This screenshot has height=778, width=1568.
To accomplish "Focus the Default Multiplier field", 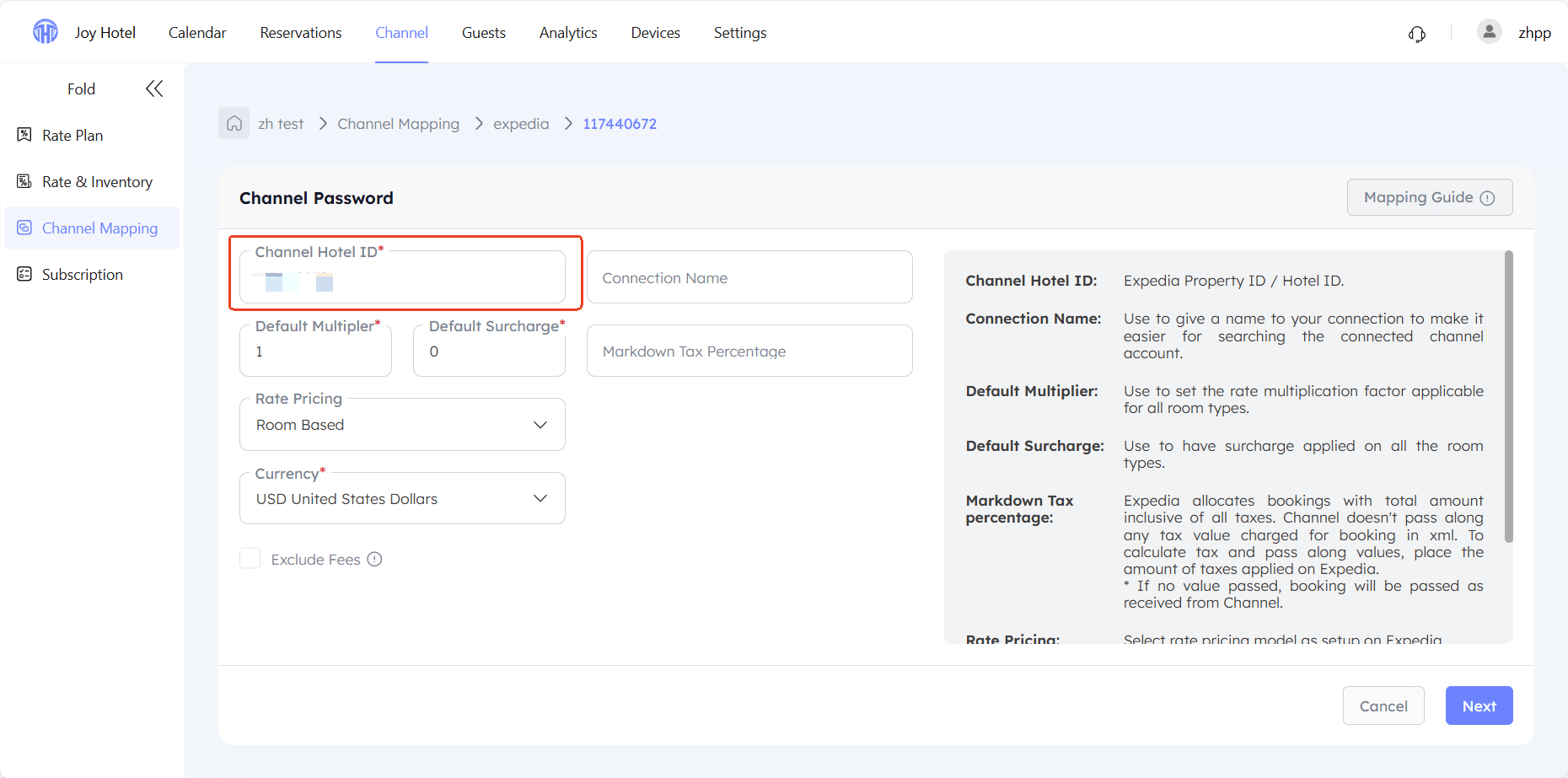I will 315,351.
